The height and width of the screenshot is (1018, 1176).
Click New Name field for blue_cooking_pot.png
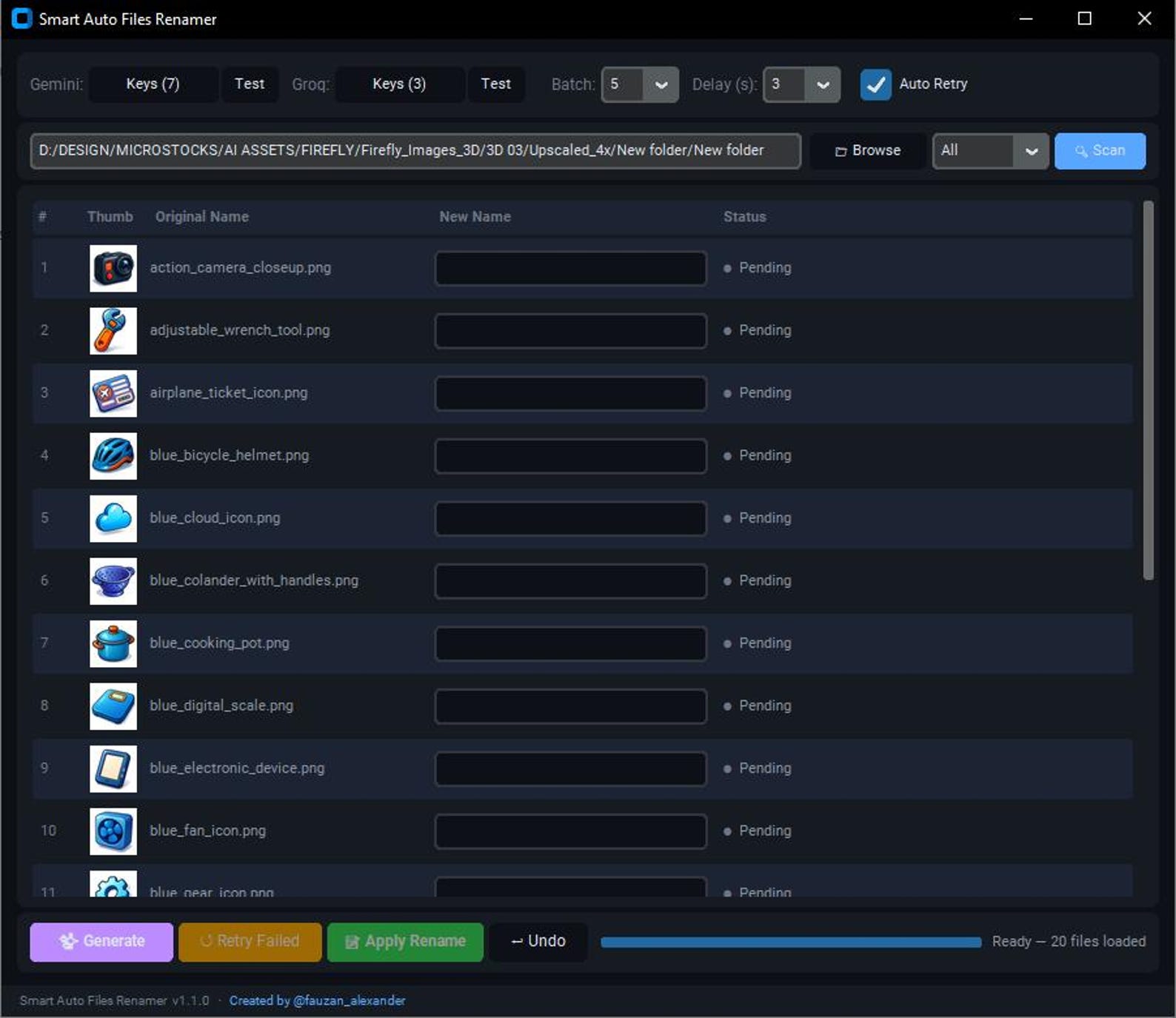tap(570, 643)
